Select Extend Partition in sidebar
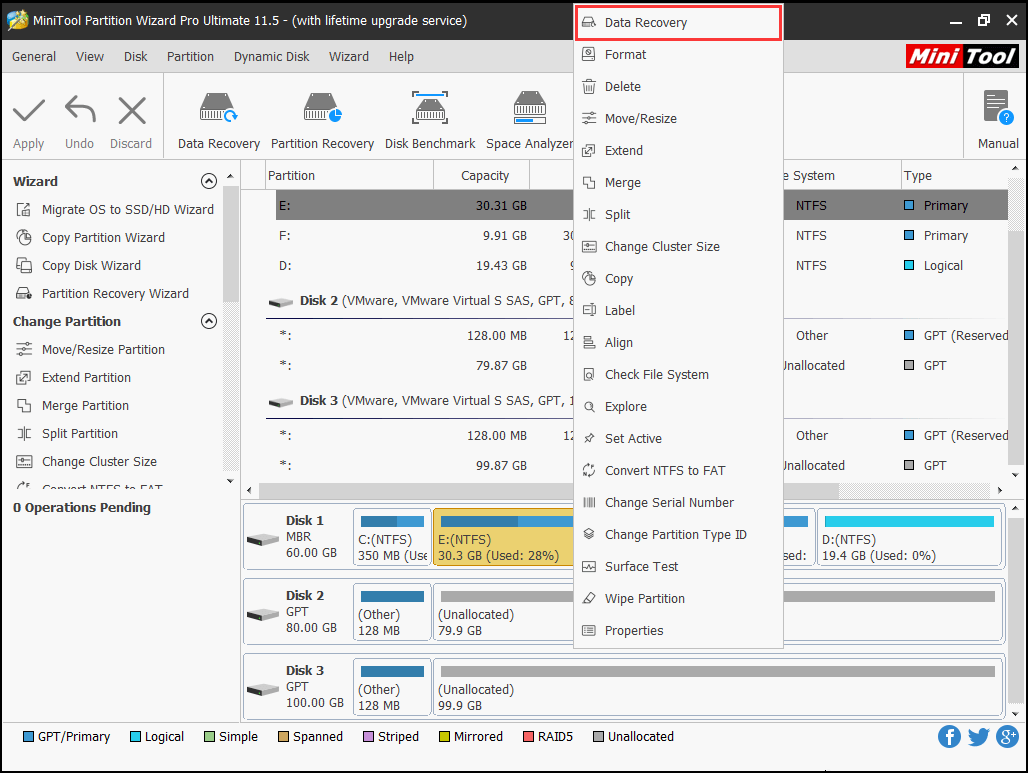This screenshot has width=1028, height=773. pos(73,378)
